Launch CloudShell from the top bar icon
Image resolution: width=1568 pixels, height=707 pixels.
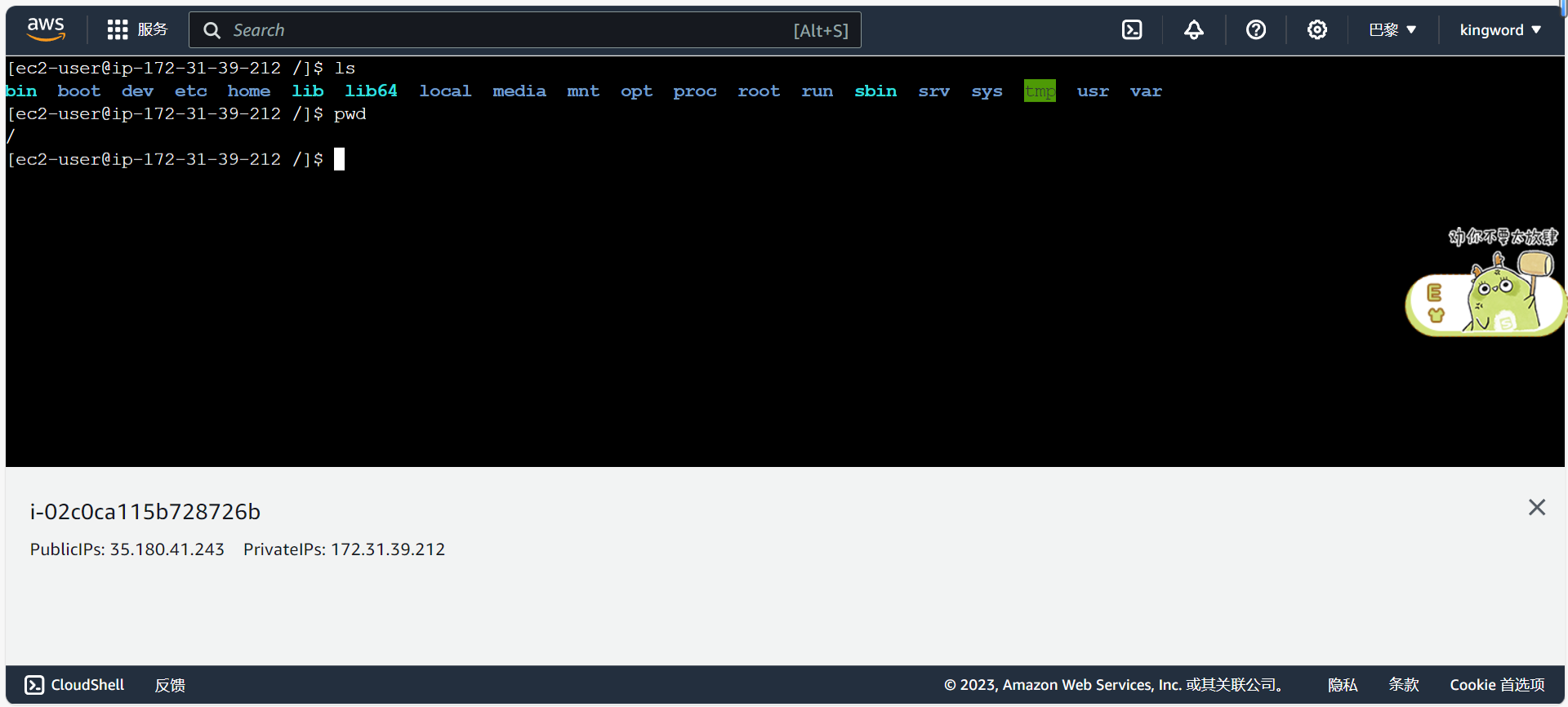(1132, 30)
